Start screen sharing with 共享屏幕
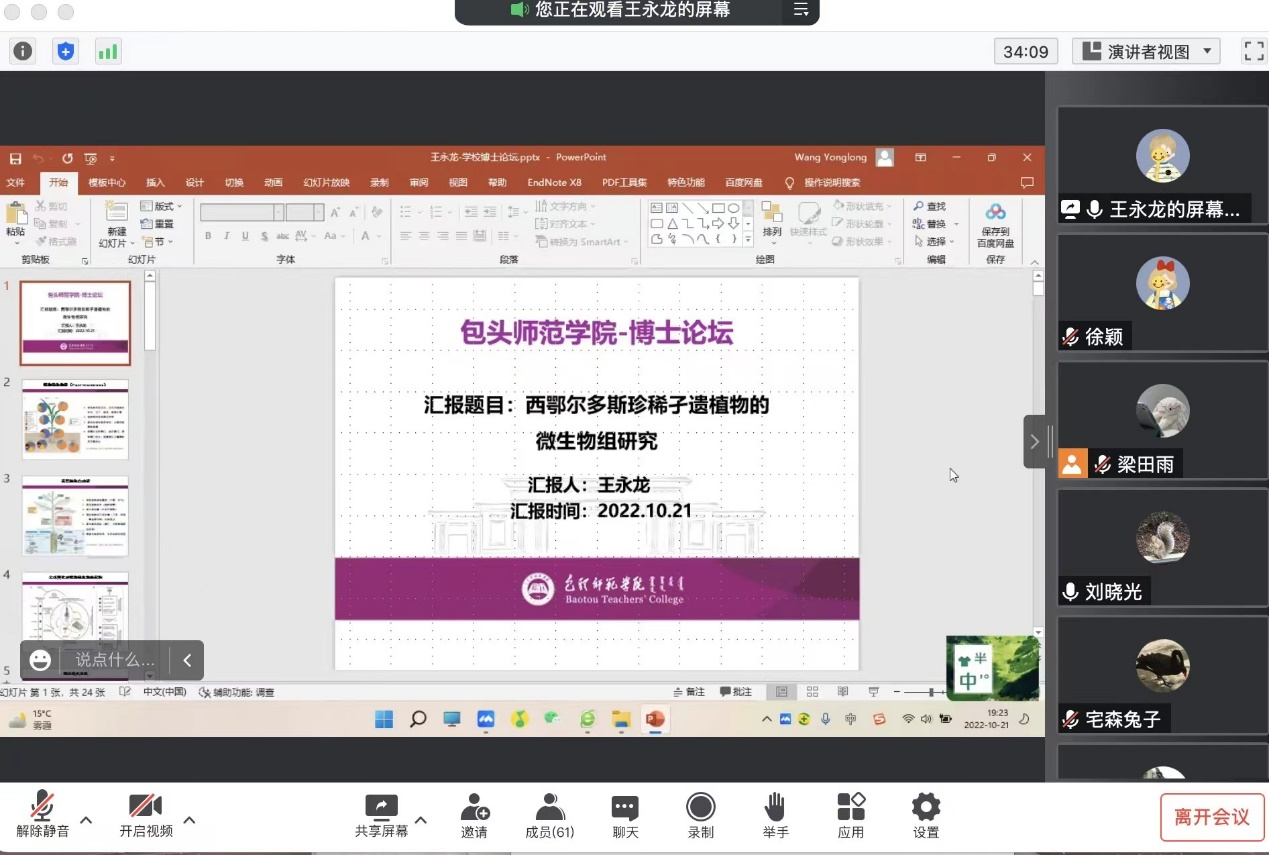This screenshot has height=855, width=1269. [381, 814]
